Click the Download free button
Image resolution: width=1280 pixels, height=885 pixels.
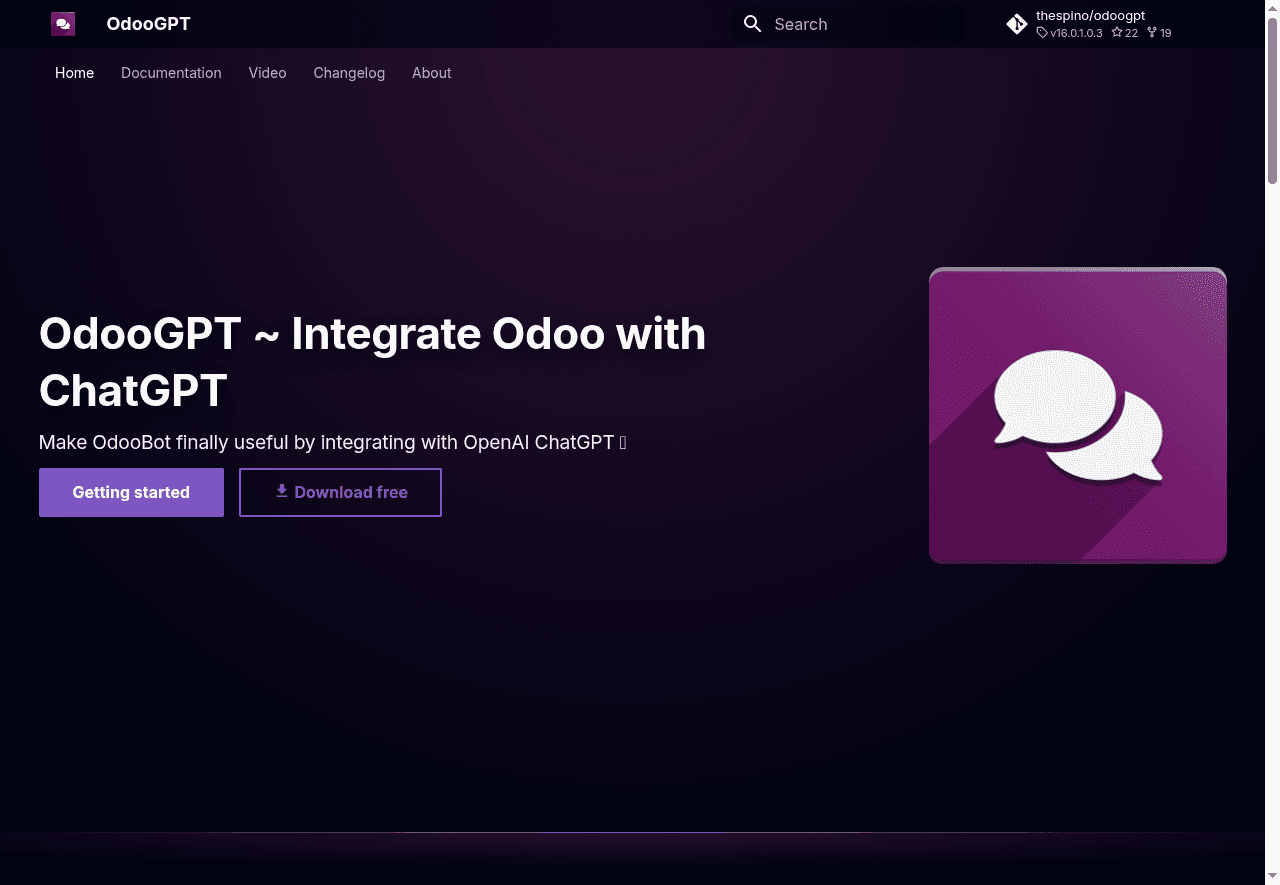coord(340,492)
